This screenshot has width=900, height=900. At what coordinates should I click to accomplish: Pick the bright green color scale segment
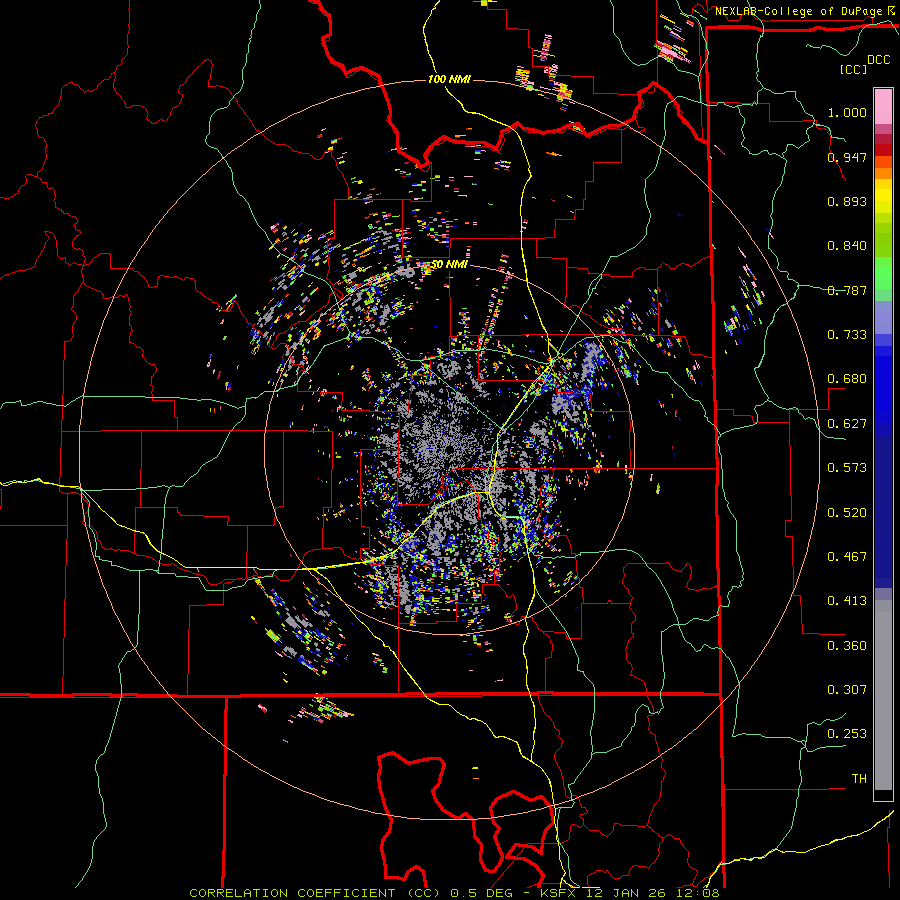click(x=883, y=273)
